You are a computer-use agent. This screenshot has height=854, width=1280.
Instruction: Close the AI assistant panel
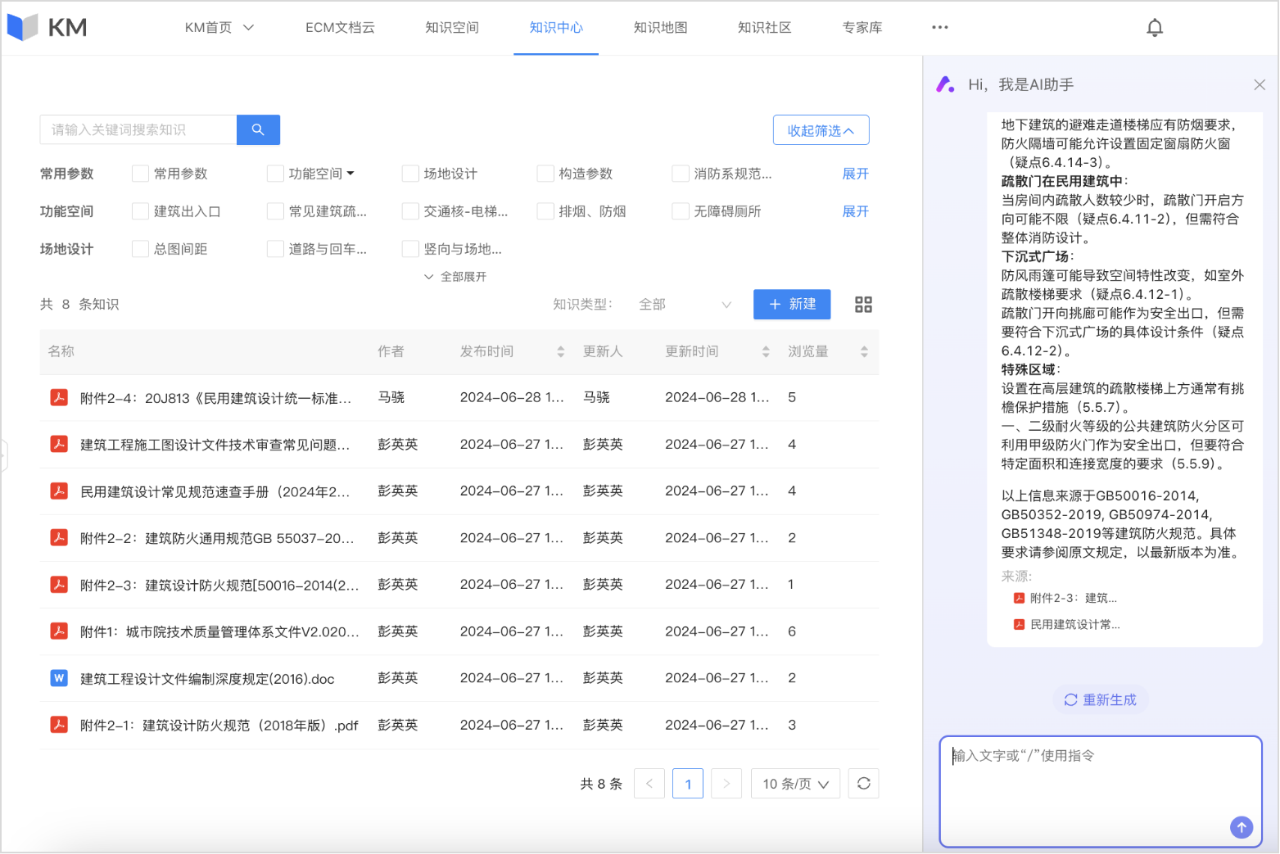click(1259, 85)
